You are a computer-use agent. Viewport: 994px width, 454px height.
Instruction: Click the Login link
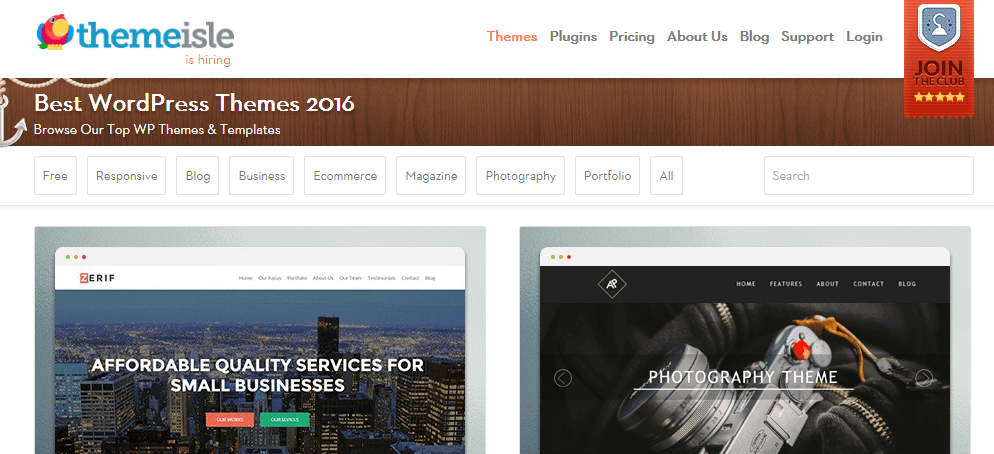(865, 37)
